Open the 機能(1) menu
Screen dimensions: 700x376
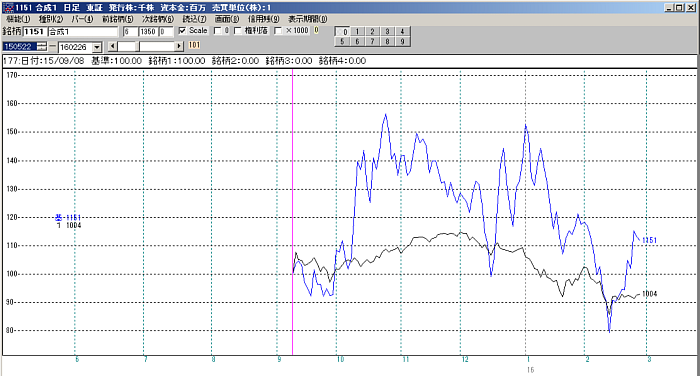tap(18, 19)
